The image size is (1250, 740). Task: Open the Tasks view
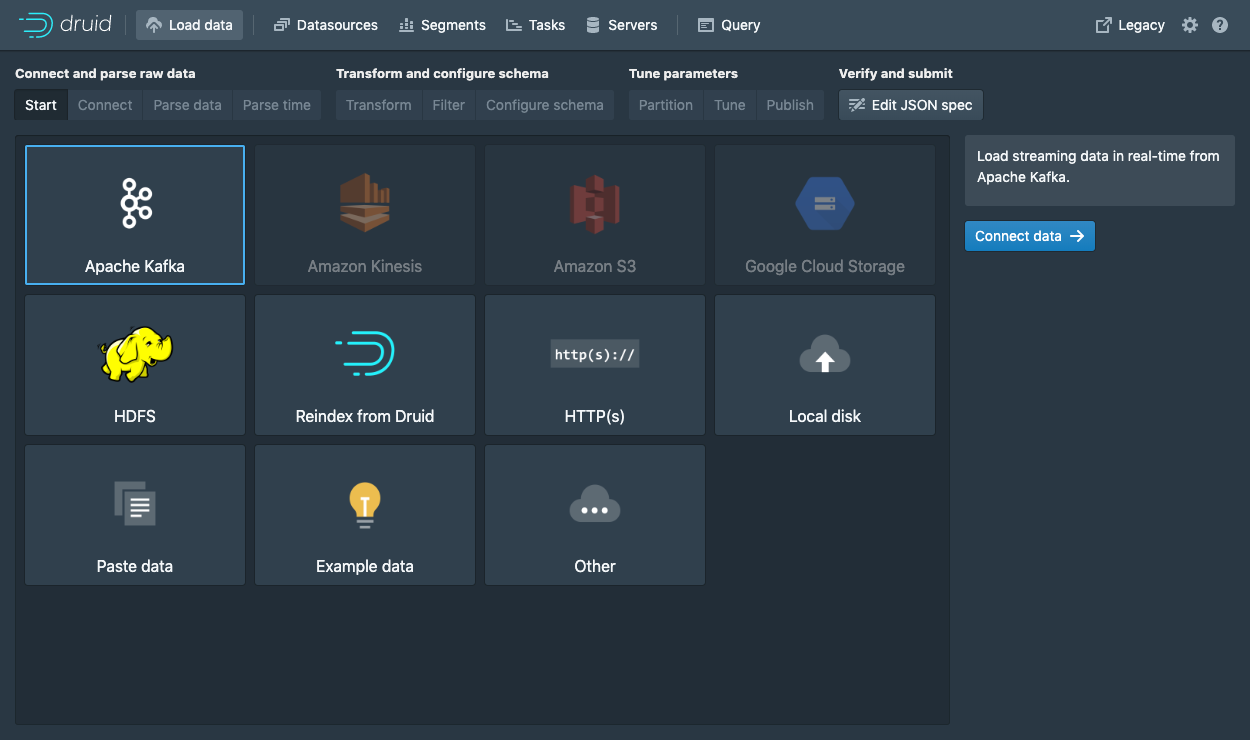(x=535, y=25)
